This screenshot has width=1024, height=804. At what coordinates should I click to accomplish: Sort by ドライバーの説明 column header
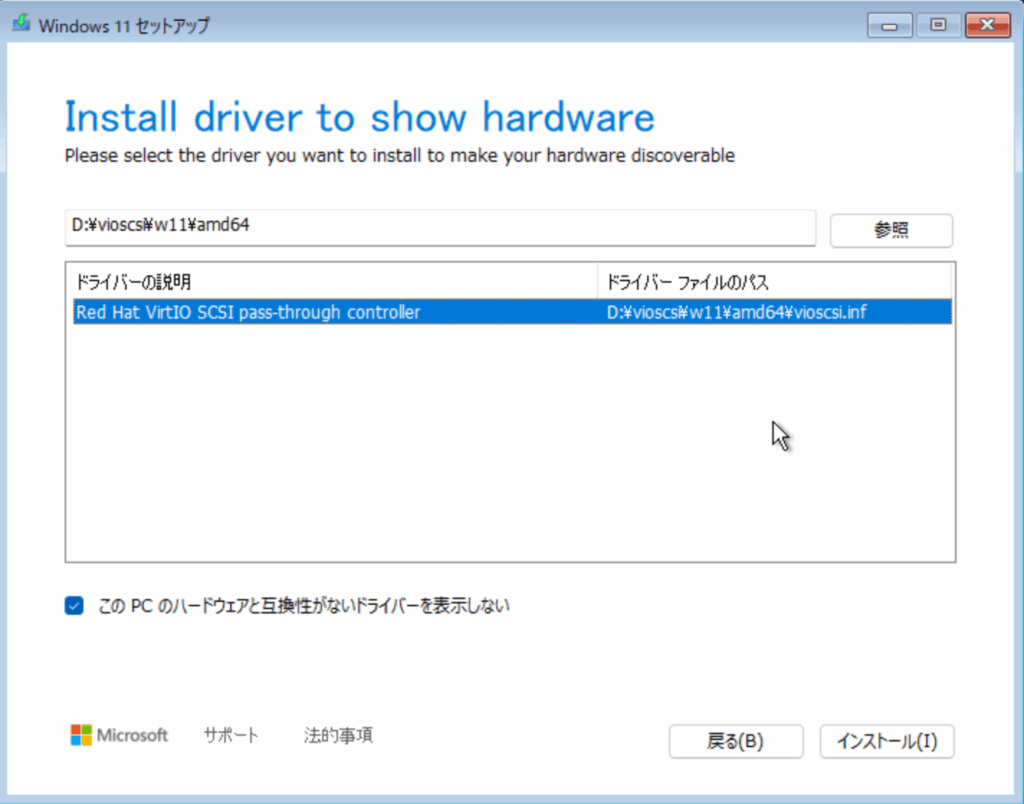point(330,281)
